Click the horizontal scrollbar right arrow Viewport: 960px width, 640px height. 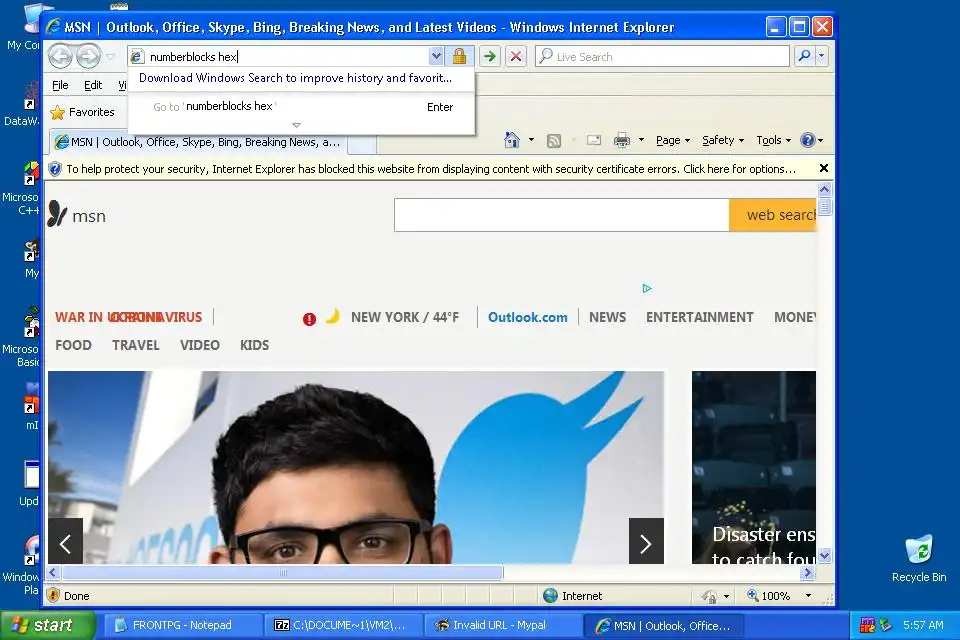(808, 573)
